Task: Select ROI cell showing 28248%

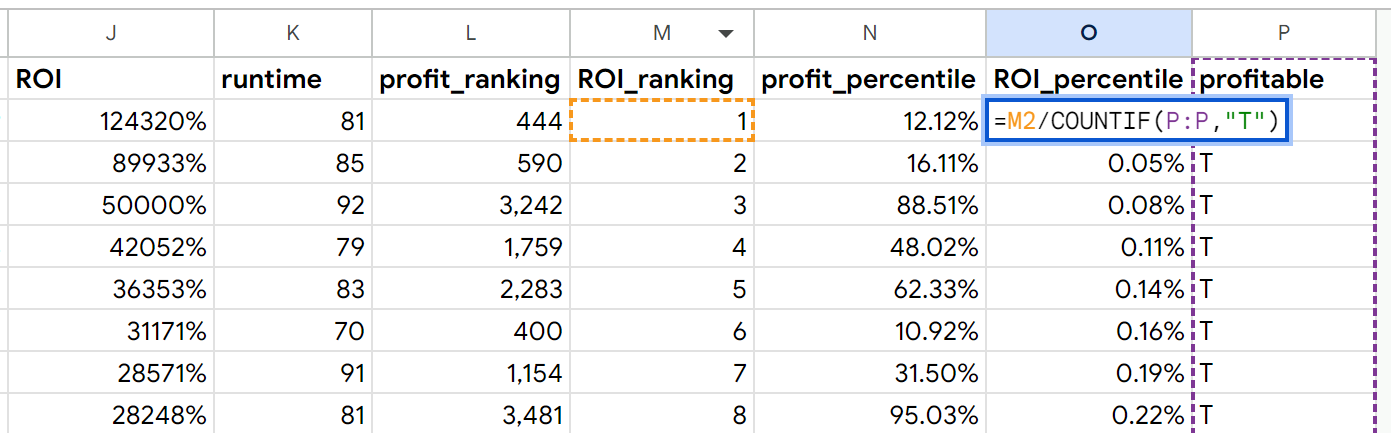Action: (x=110, y=414)
